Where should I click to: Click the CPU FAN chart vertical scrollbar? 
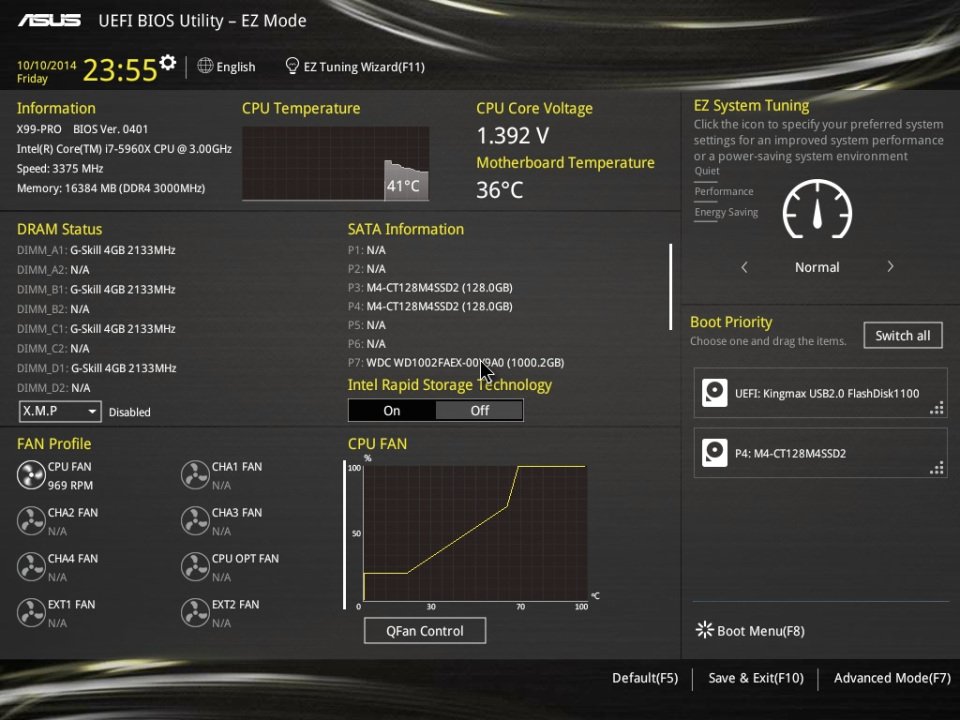[x=344, y=534]
